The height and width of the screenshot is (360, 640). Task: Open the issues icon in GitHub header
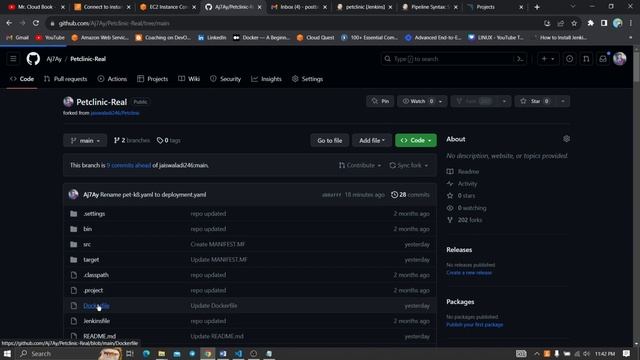point(569,59)
